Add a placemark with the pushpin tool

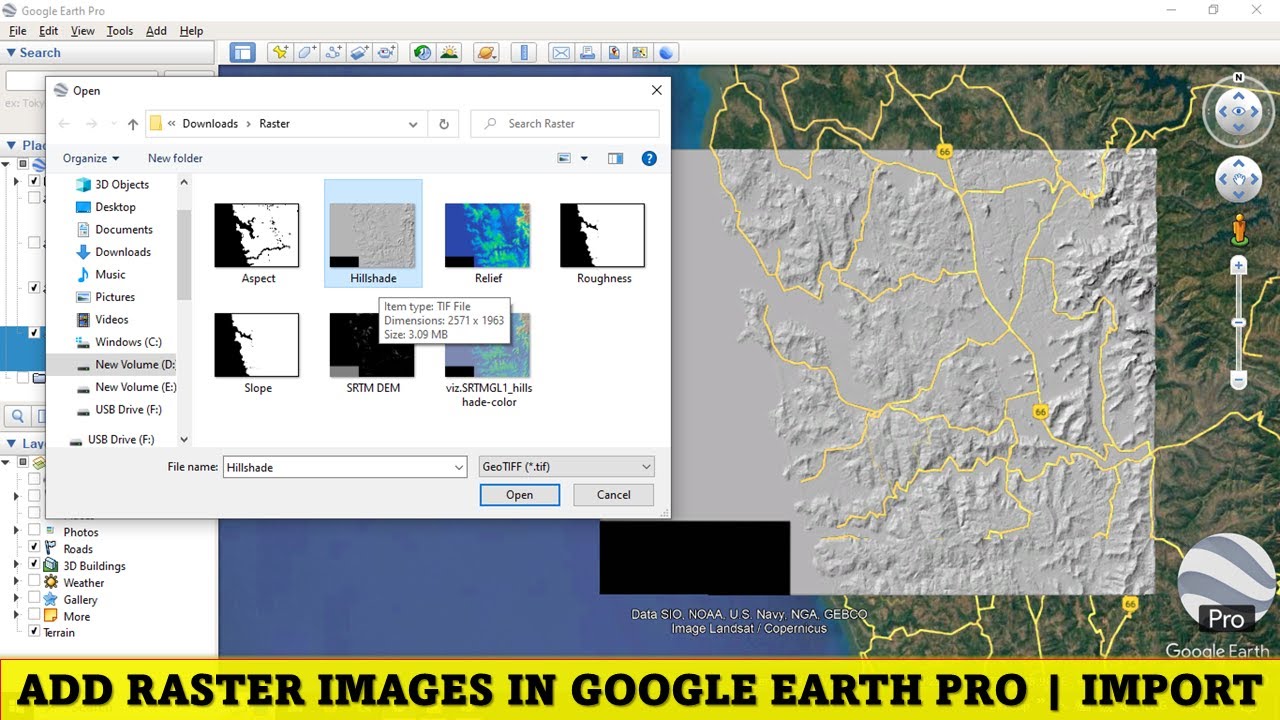click(x=281, y=53)
